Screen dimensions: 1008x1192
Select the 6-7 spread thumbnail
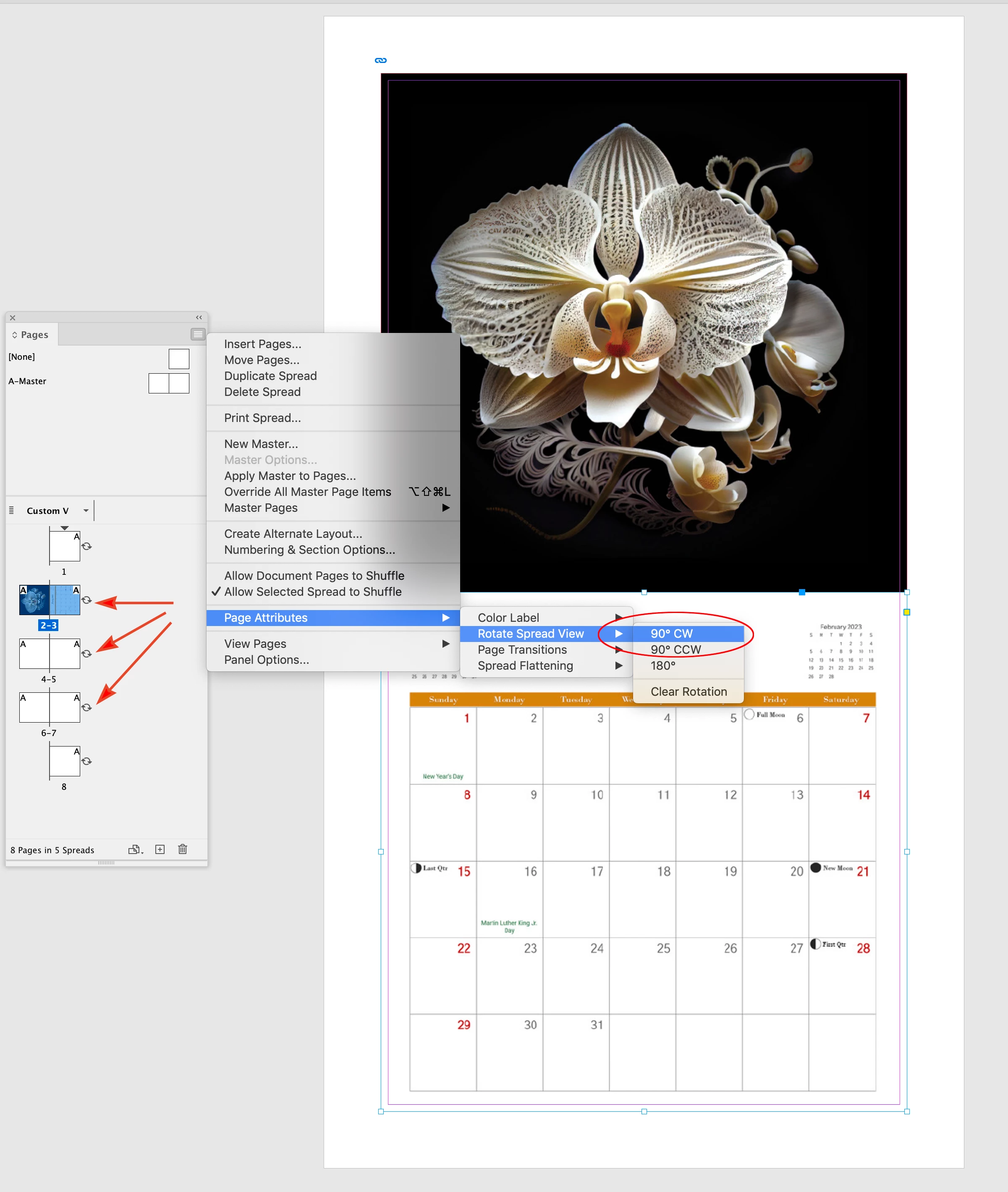[50, 707]
